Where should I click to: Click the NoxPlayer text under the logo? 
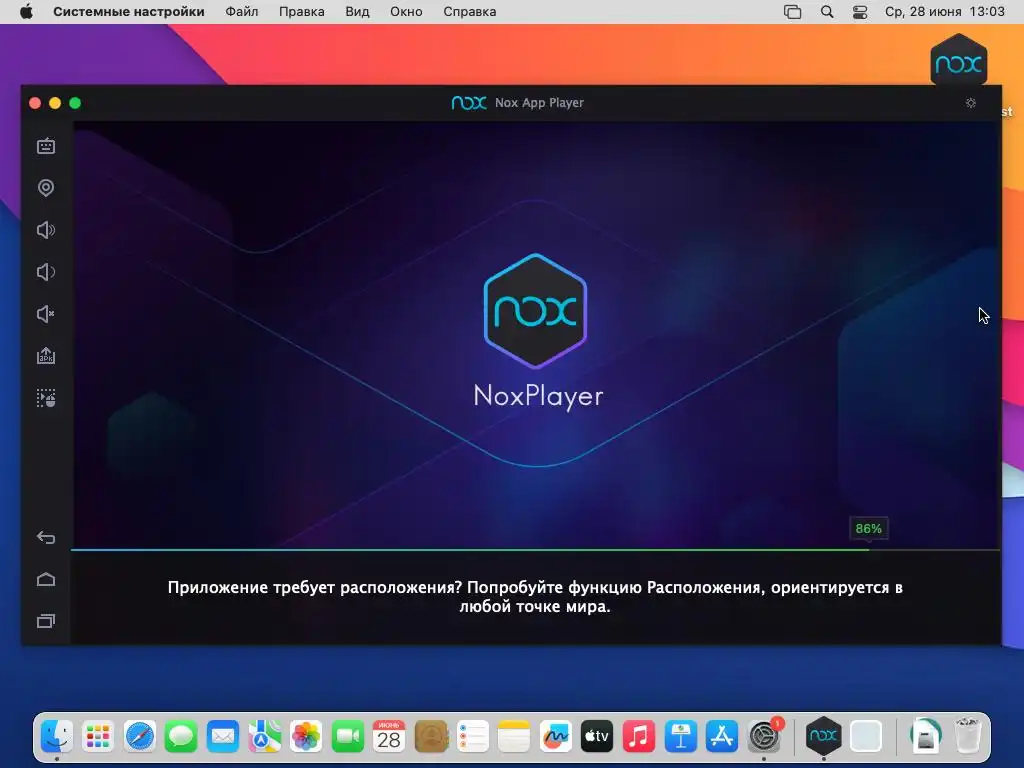point(538,396)
